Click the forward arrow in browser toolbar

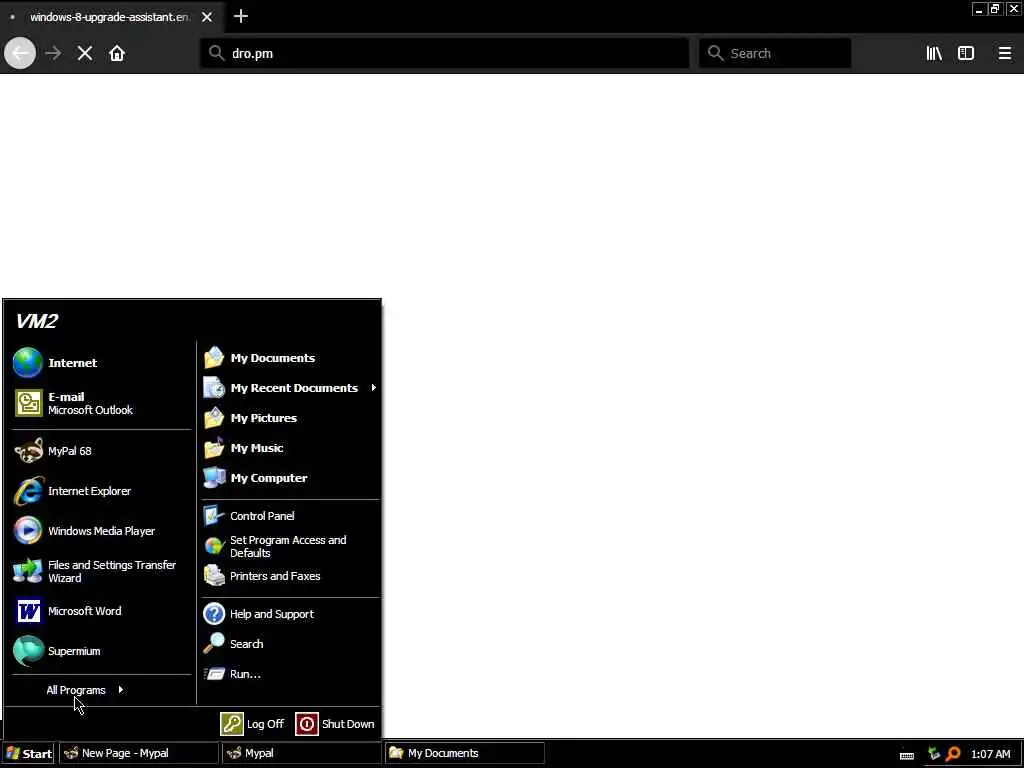tap(54, 53)
